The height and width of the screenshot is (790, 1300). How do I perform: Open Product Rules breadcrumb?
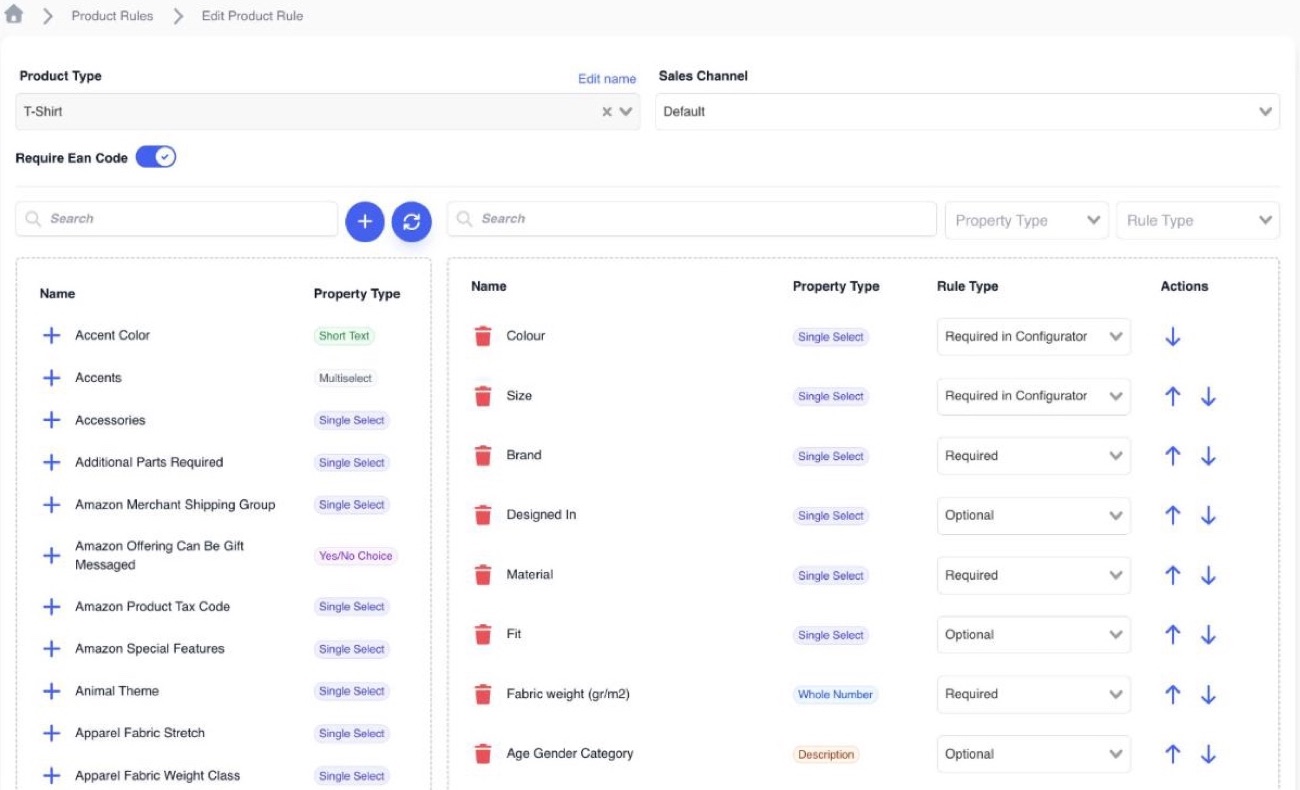tap(112, 16)
